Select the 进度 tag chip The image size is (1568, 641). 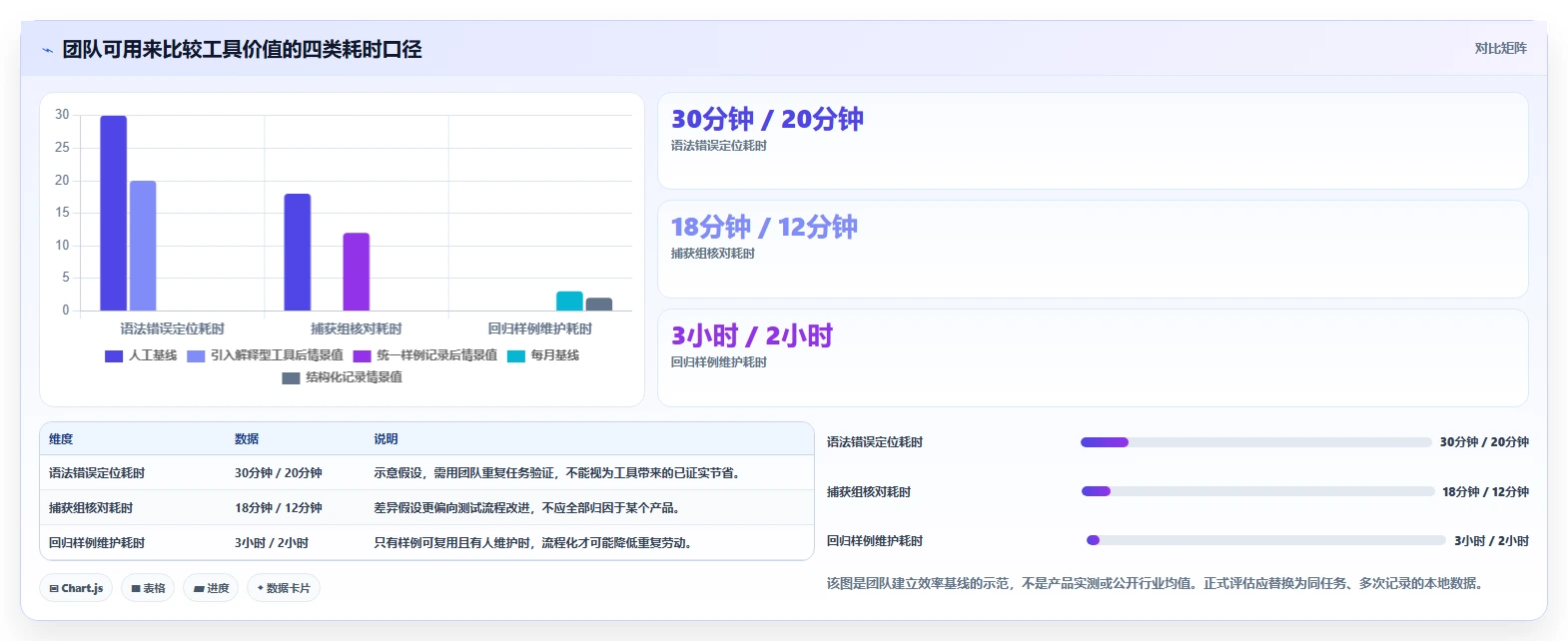[x=211, y=588]
